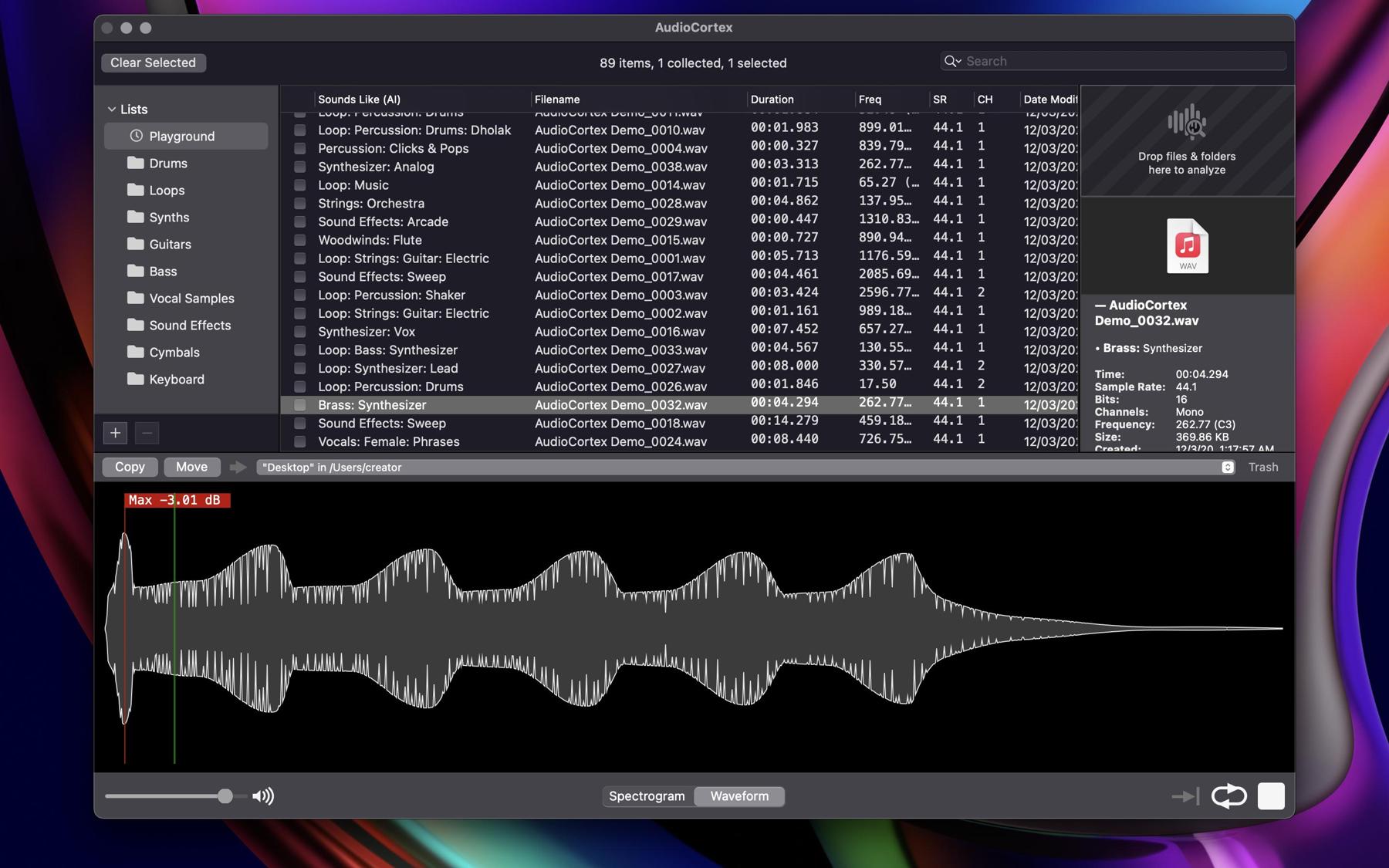1389x868 pixels.
Task: Click the minus icon to remove list
Action: tap(147, 433)
